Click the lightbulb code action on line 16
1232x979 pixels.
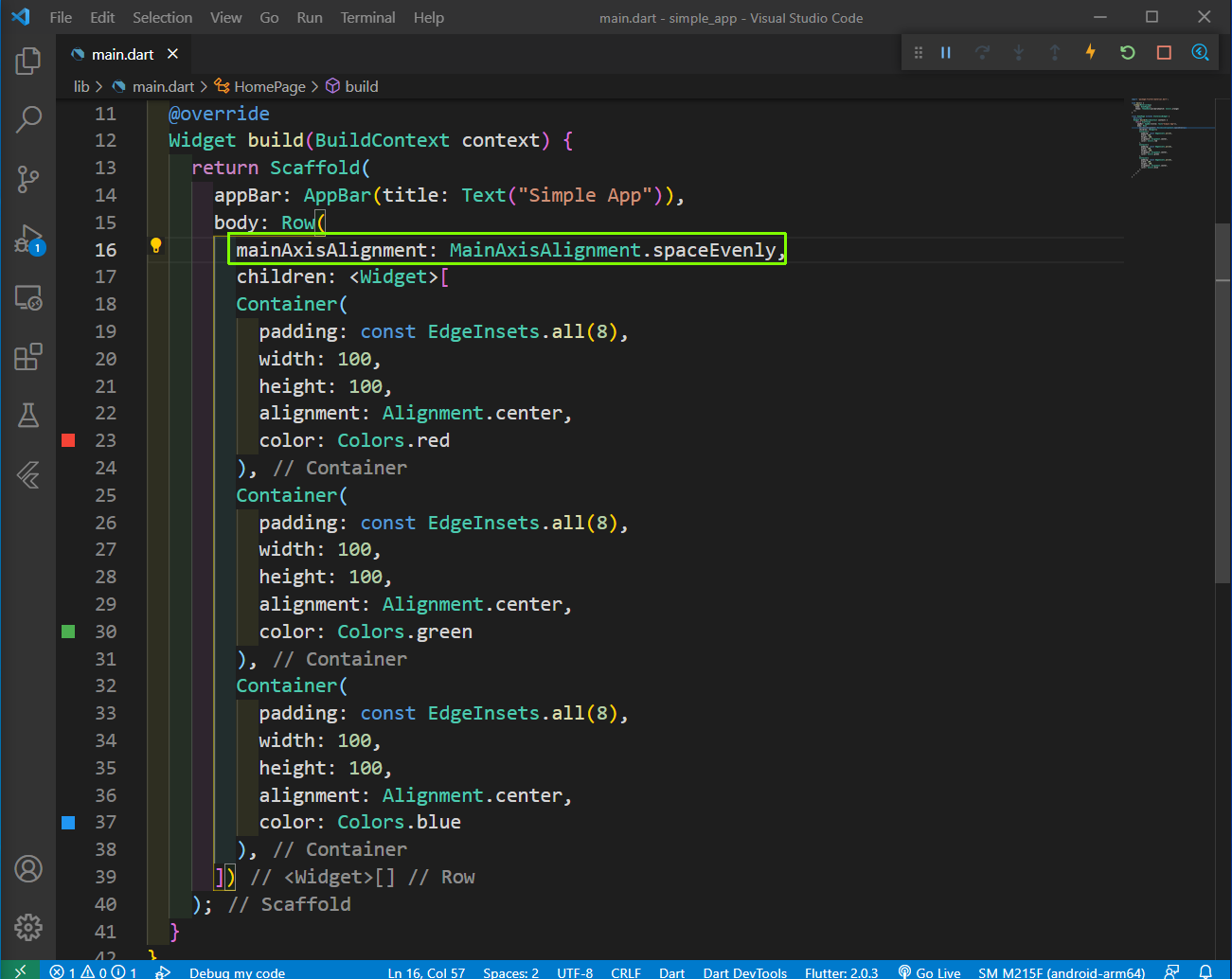[x=156, y=246]
